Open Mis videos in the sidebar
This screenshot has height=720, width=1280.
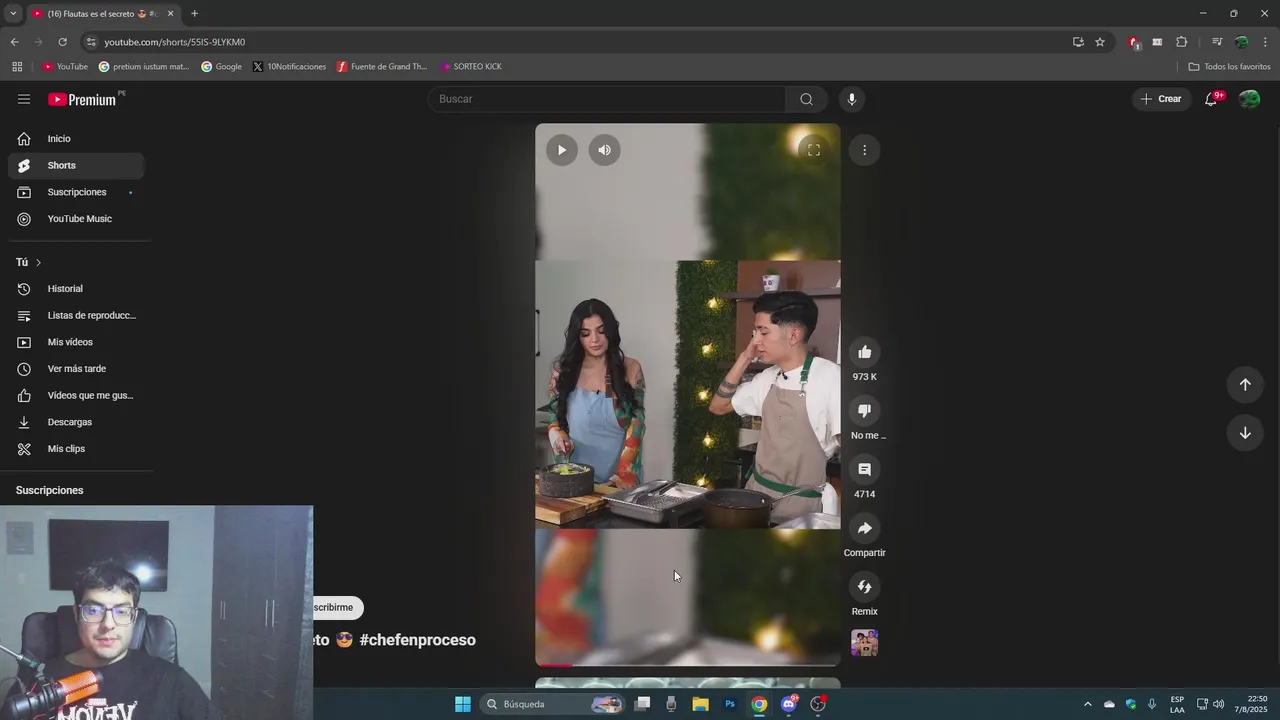76,342
